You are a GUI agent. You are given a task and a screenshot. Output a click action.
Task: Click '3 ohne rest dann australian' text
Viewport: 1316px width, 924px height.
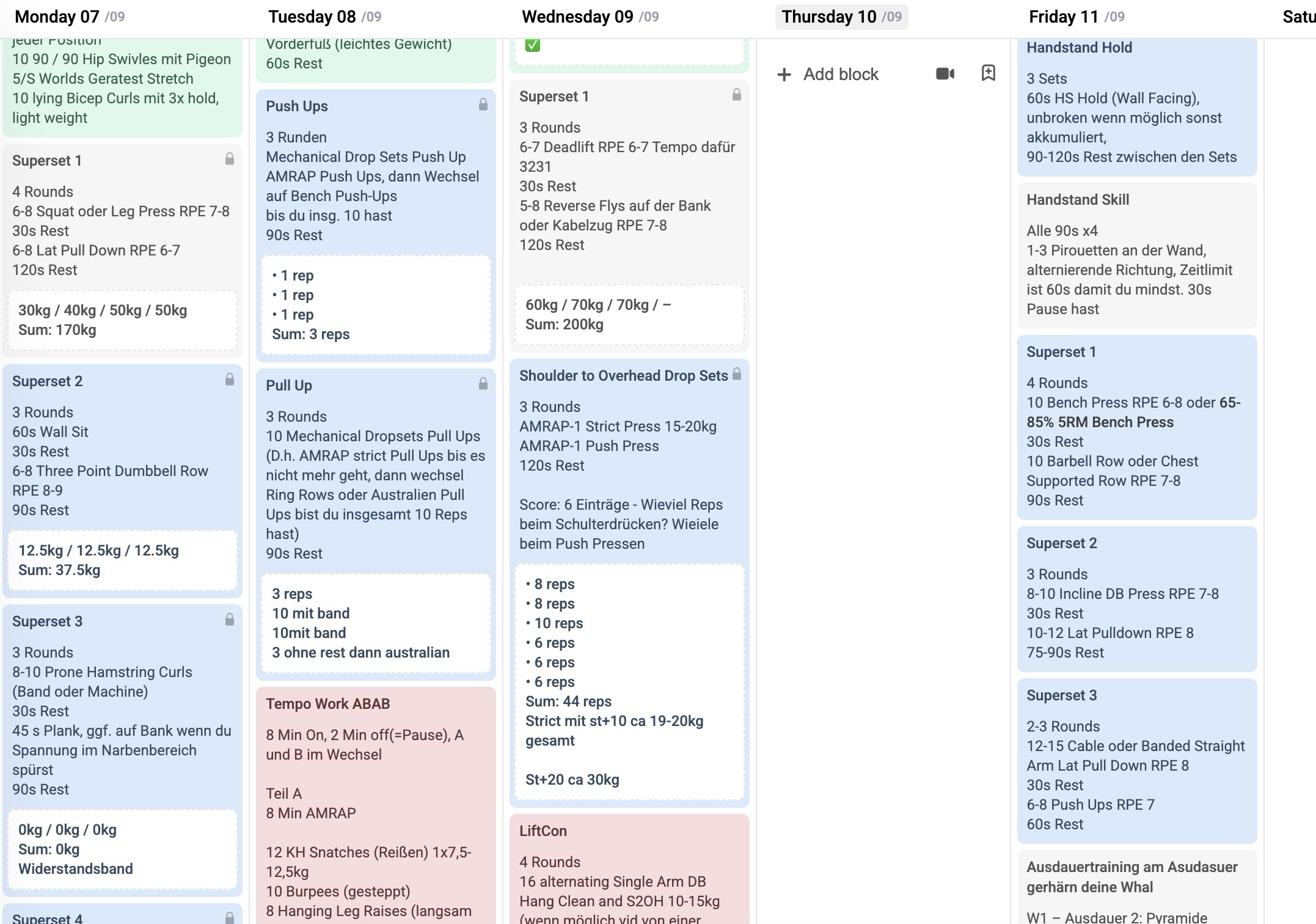(360, 653)
